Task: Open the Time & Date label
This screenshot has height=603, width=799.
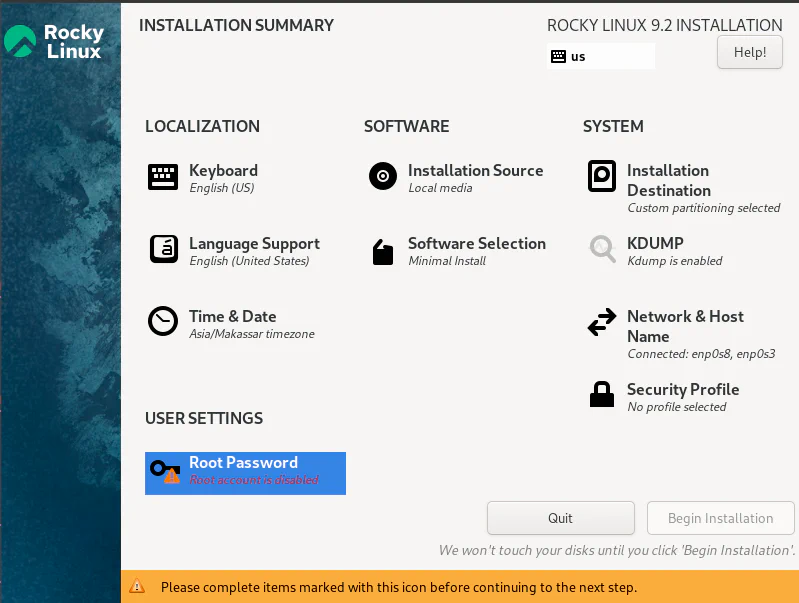Action: click(232, 317)
